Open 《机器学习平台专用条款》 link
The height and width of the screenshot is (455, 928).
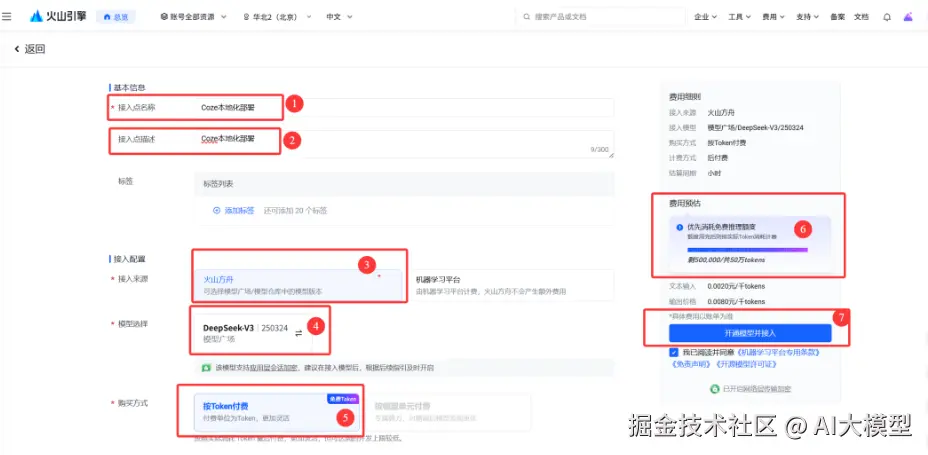(x=779, y=352)
